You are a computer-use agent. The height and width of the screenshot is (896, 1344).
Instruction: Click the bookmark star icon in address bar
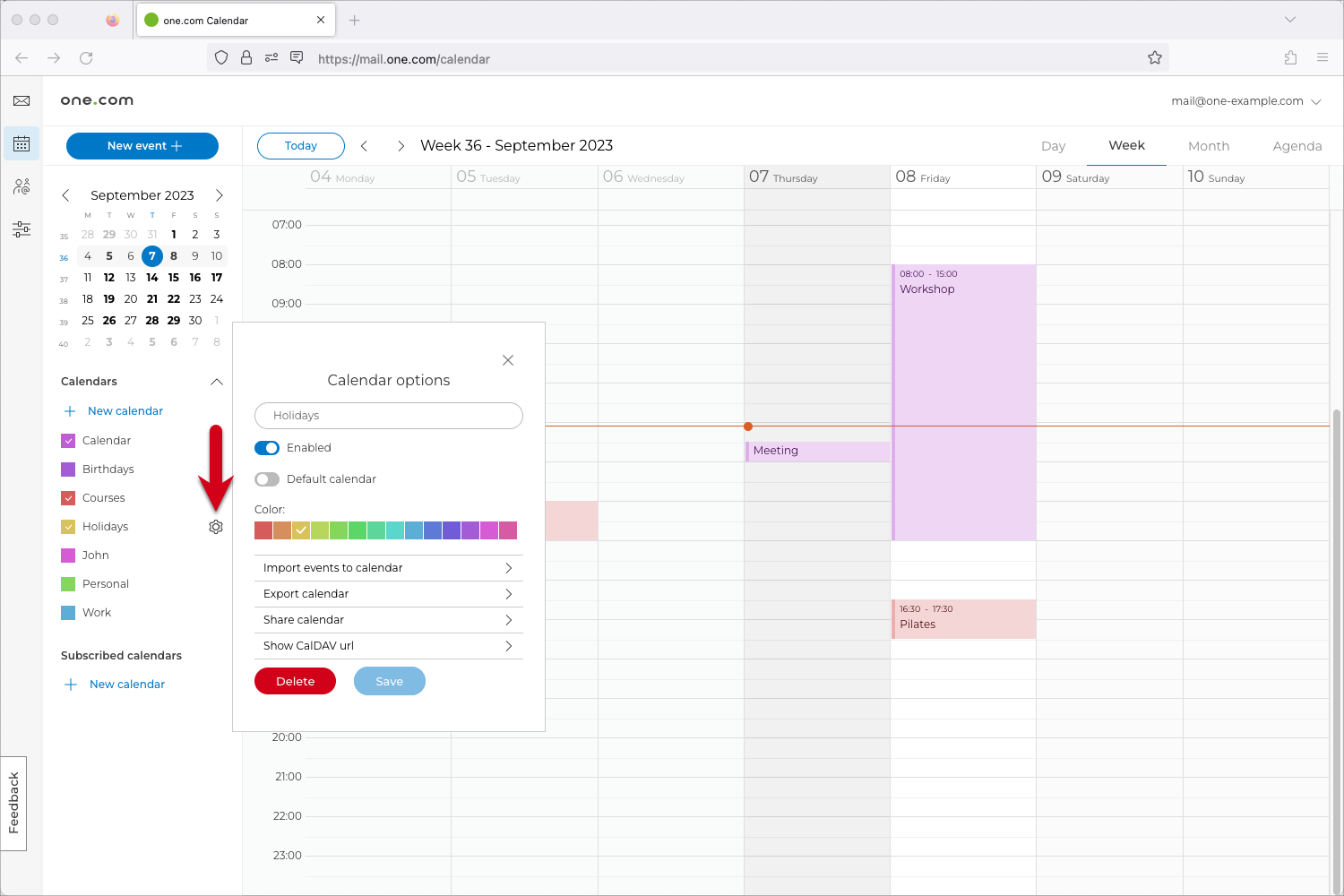tap(1155, 57)
